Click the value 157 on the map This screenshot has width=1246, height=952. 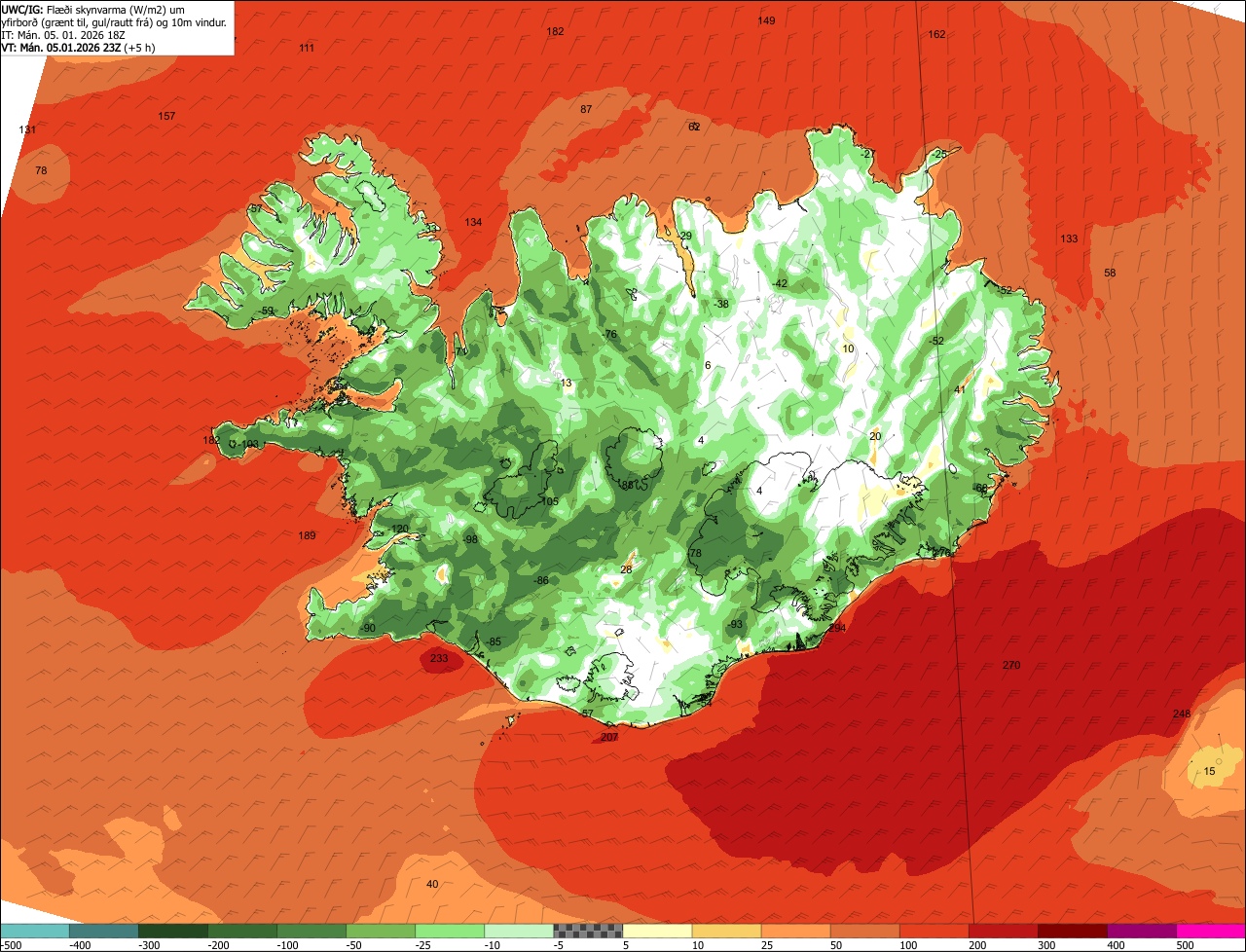tap(166, 116)
